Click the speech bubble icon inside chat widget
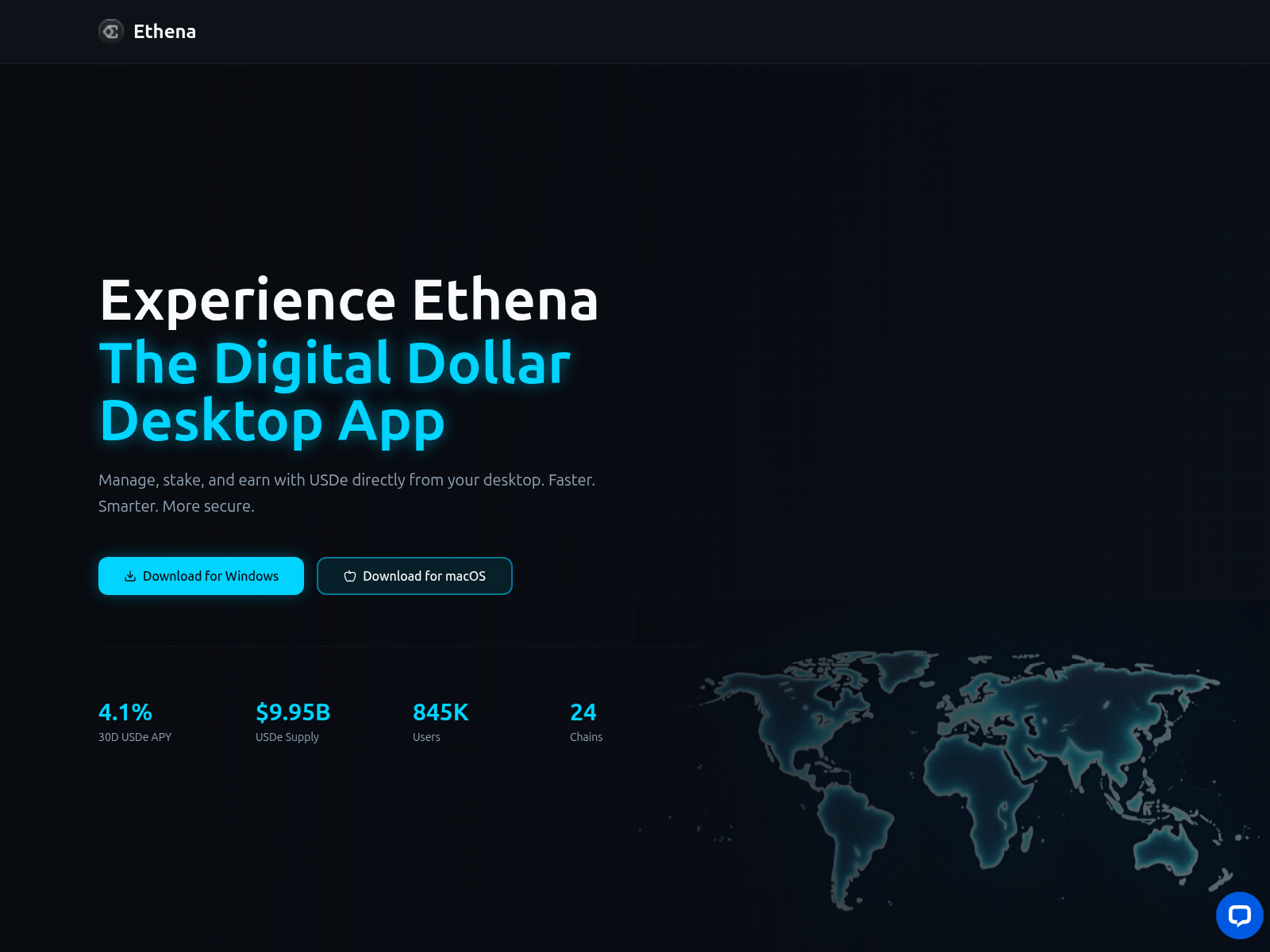 coord(1240,915)
